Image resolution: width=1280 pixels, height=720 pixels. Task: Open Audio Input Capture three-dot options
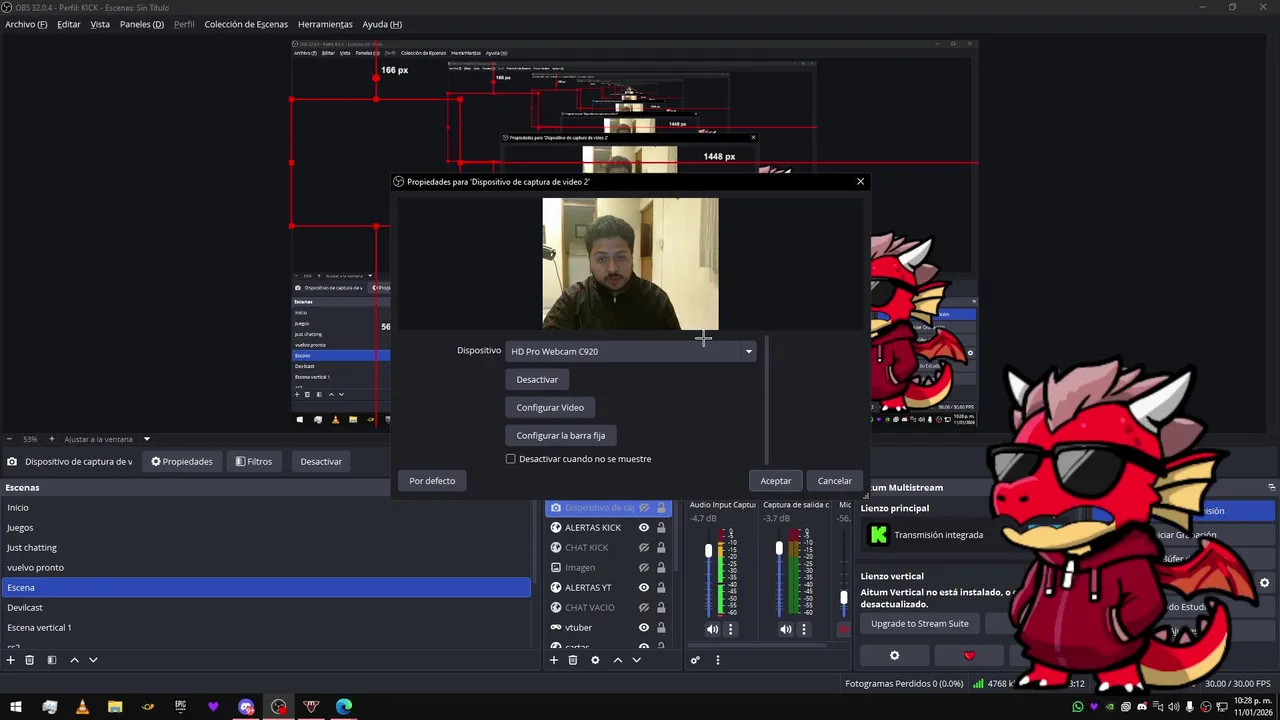click(730, 629)
